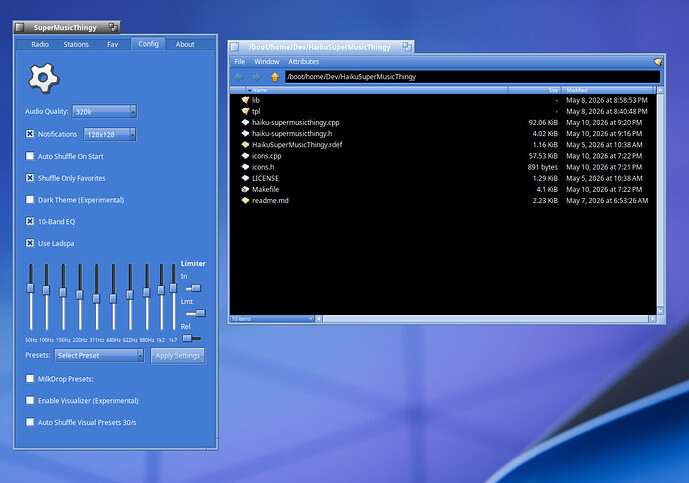Open the Select Preset dropdown

[99, 356]
